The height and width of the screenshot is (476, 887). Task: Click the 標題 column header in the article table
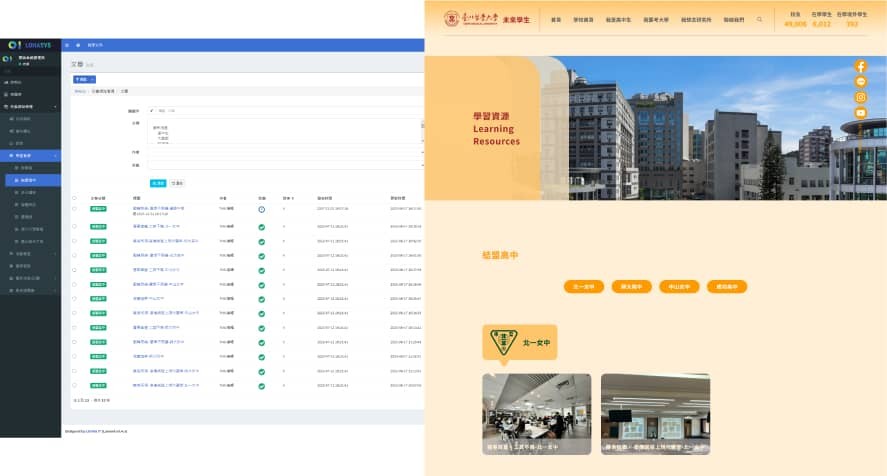[x=136, y=198]
